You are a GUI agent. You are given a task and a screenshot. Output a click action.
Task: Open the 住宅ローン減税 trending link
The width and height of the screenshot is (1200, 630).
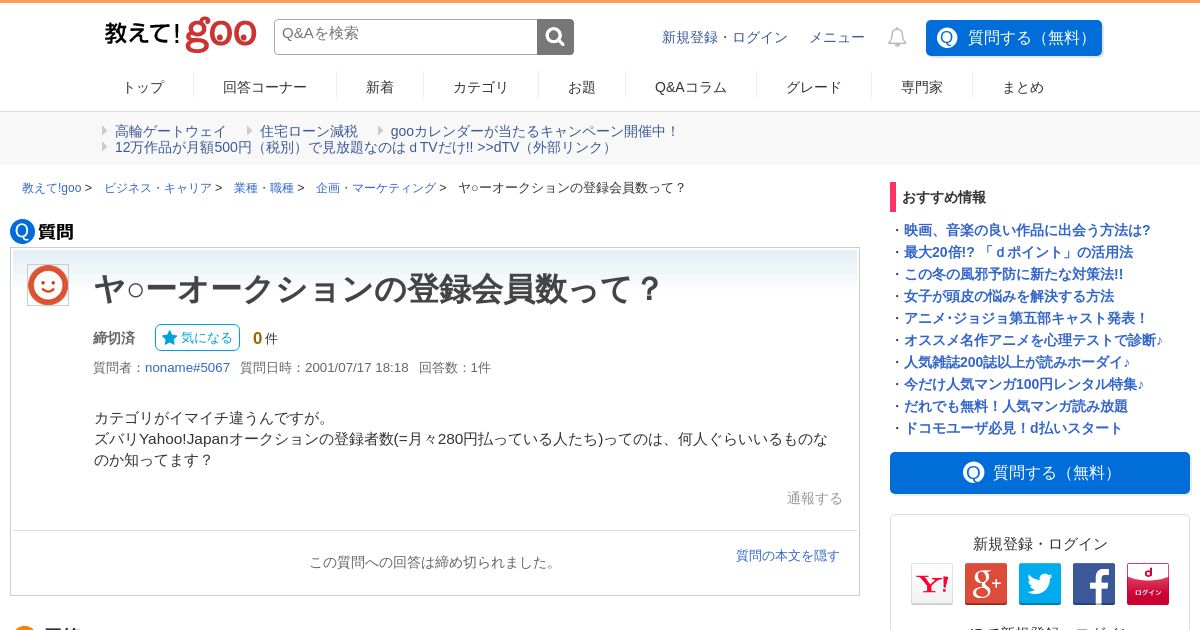click(309, 131)
